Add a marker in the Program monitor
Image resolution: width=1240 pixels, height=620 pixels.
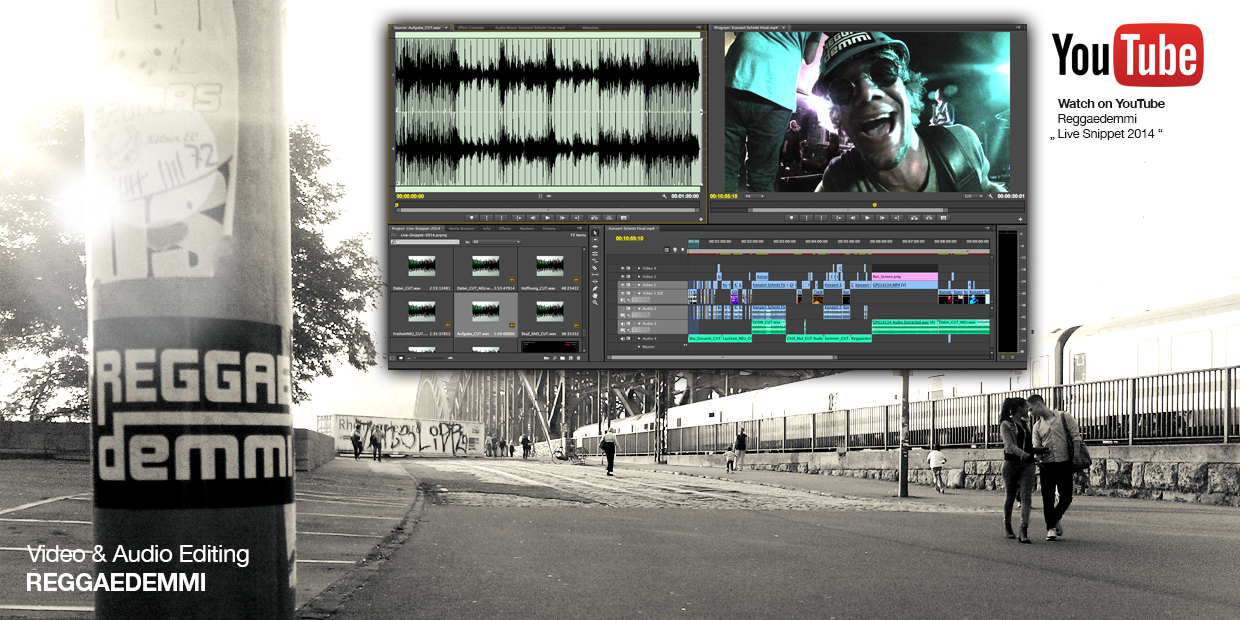(791, 217)
